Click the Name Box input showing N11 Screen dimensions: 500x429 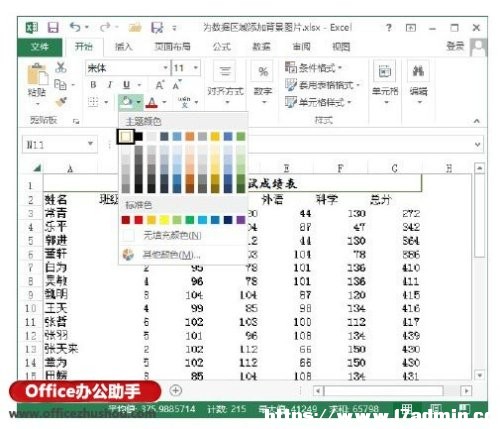point(54,144)
